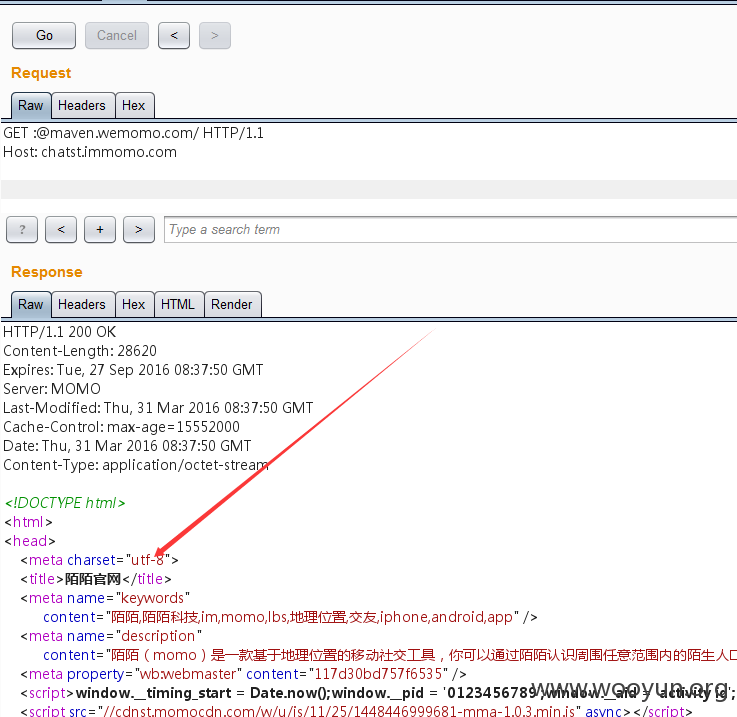Open search help question mark button

pyautogui.click(x=22, y=229)
